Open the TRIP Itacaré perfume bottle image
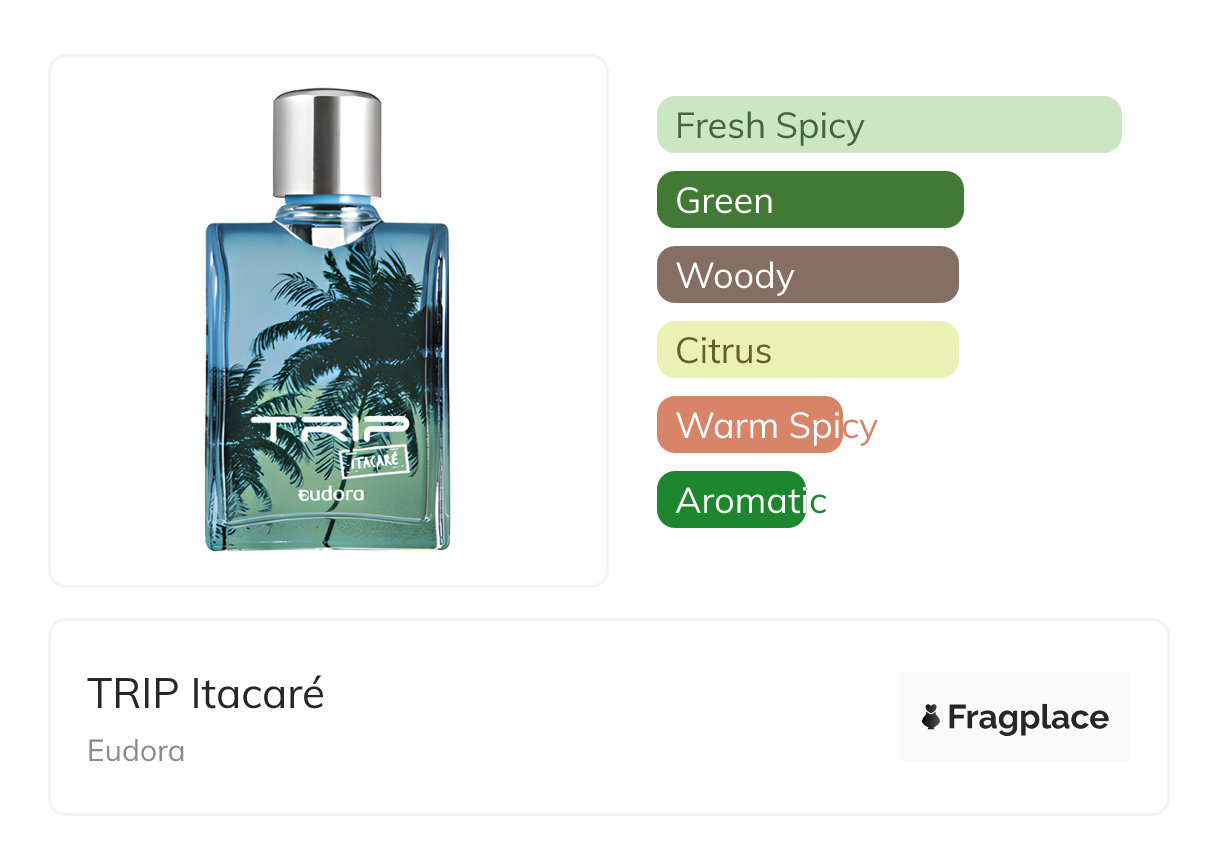 pyautogui.click(x=328, y=320)
